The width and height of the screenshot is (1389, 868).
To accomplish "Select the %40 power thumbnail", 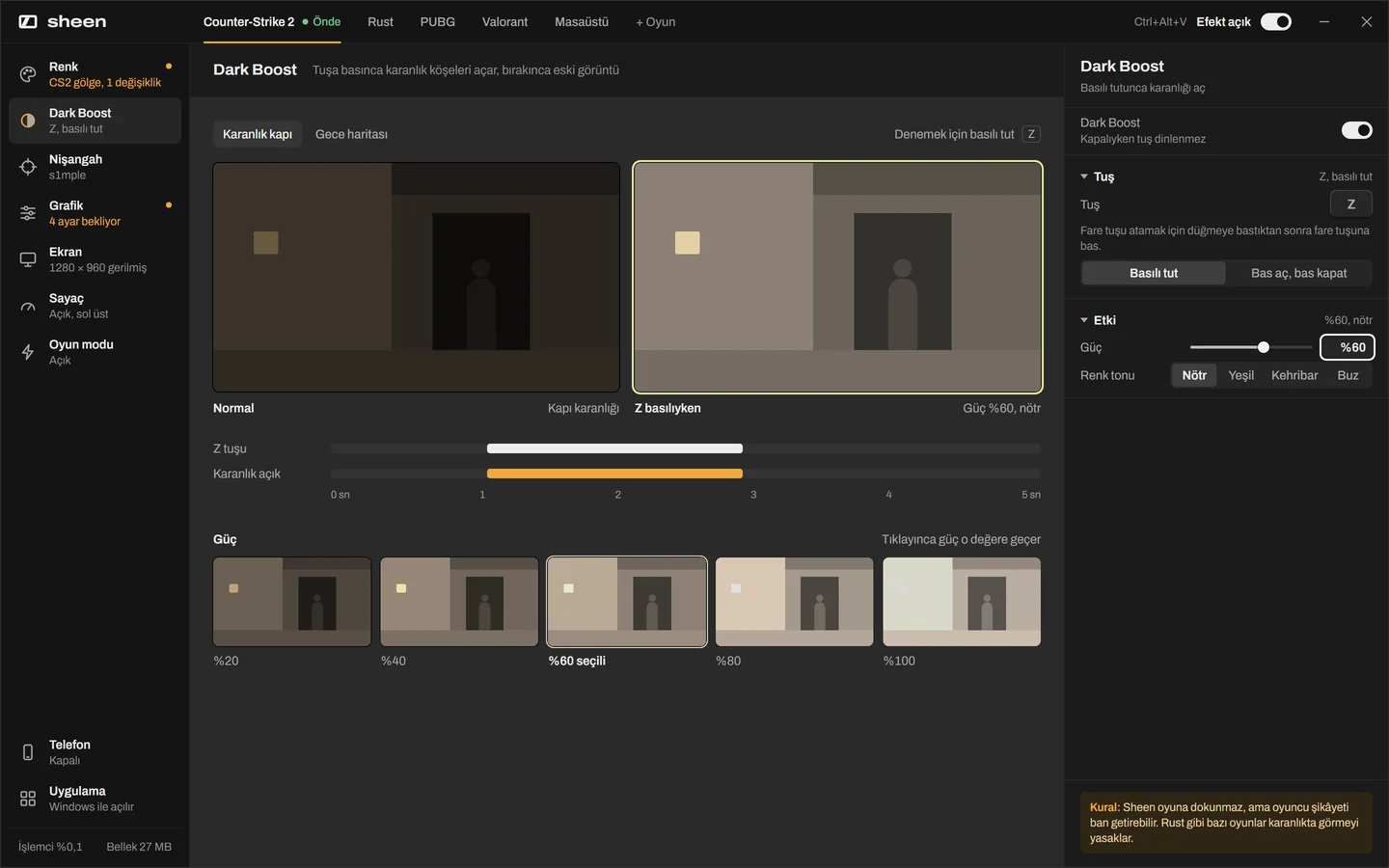I will point(459,602).
